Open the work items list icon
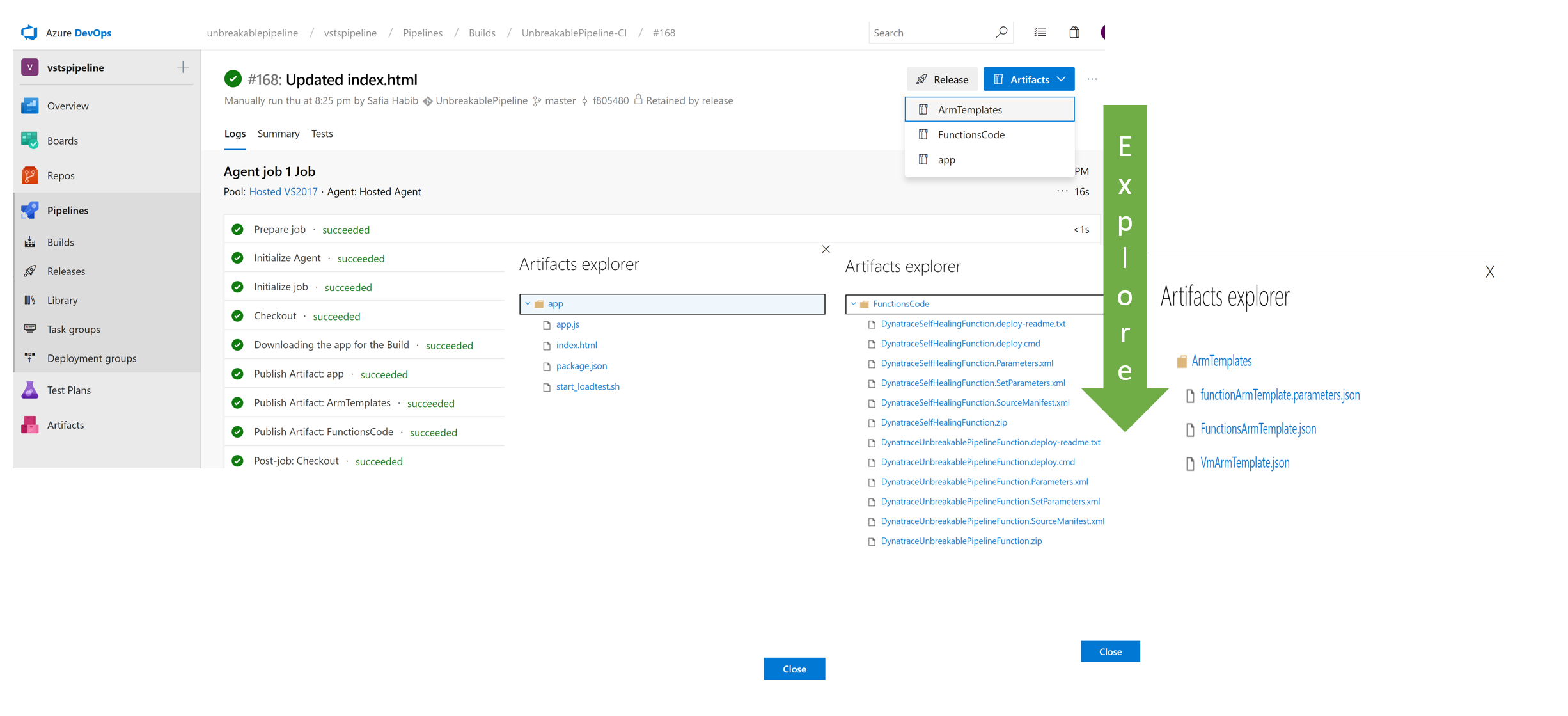This screenshot has height=716, width=1568. 1040,33
